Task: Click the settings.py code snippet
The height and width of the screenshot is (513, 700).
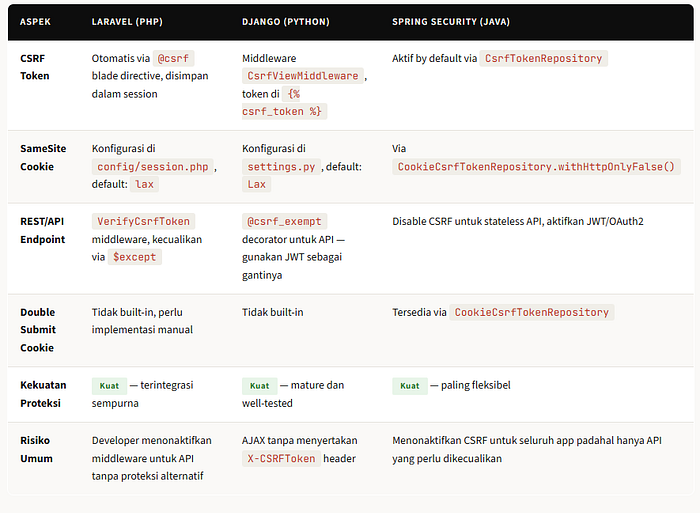Action: point(281,167)
